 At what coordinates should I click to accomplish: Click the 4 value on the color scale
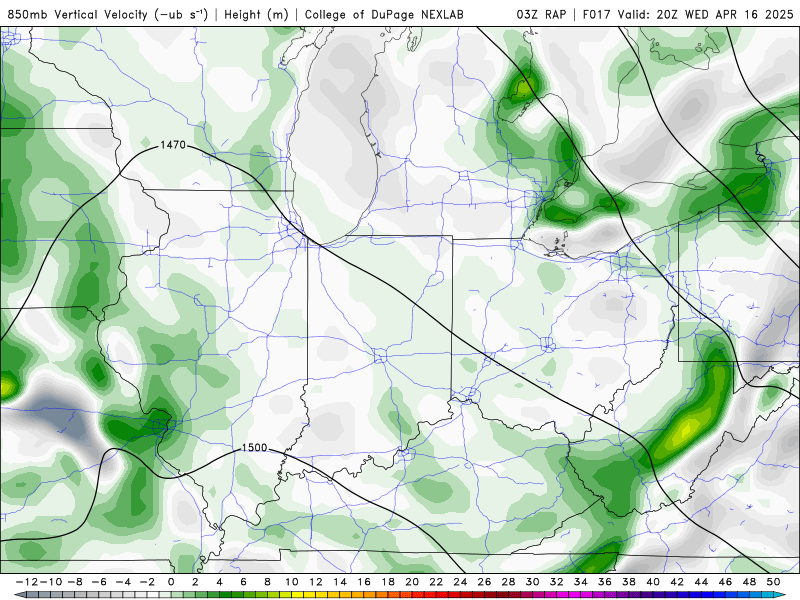click(219, 582)
